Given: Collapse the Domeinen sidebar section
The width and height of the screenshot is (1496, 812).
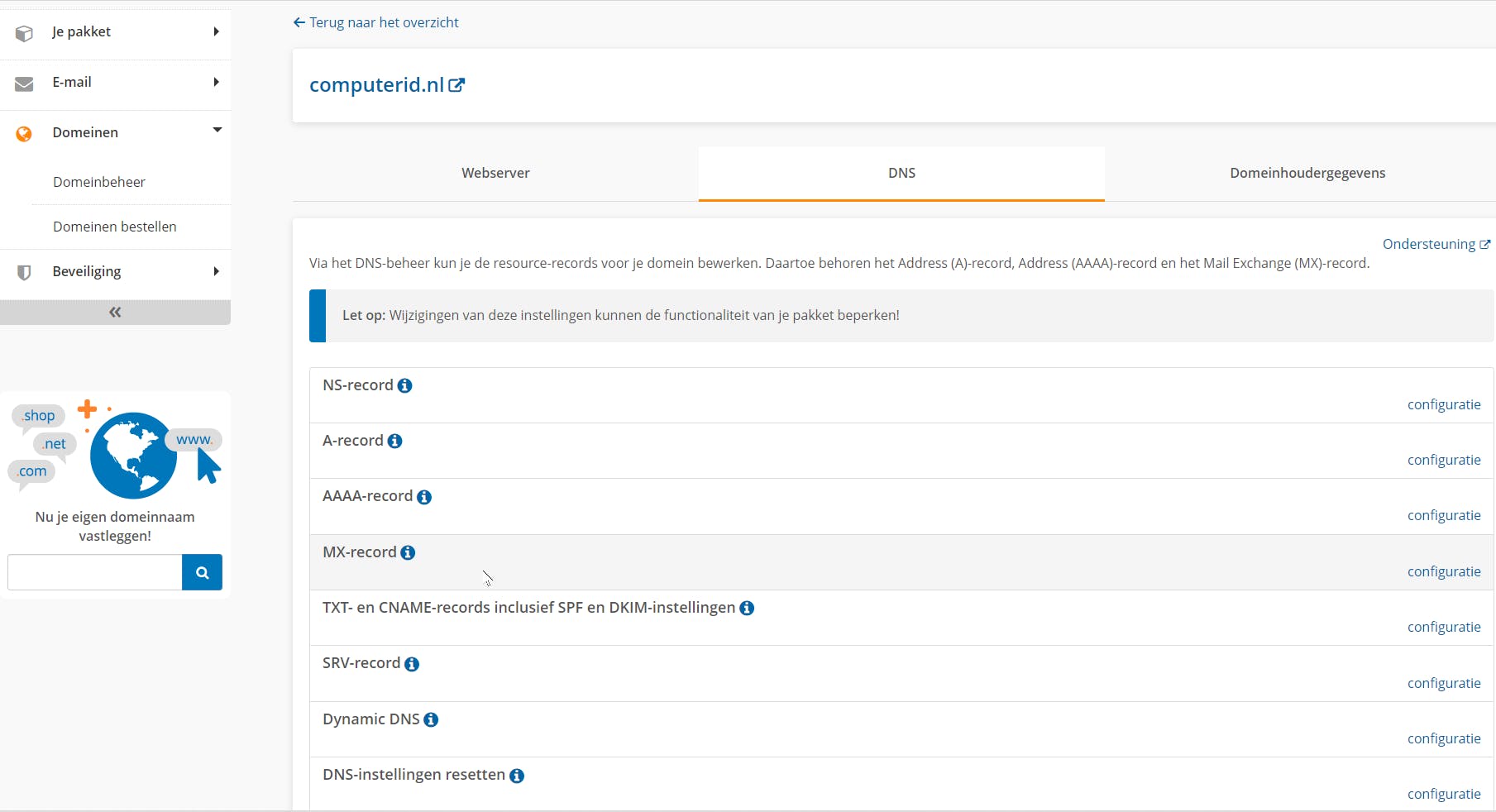Looking at the screenshot, I should point(116,132).
